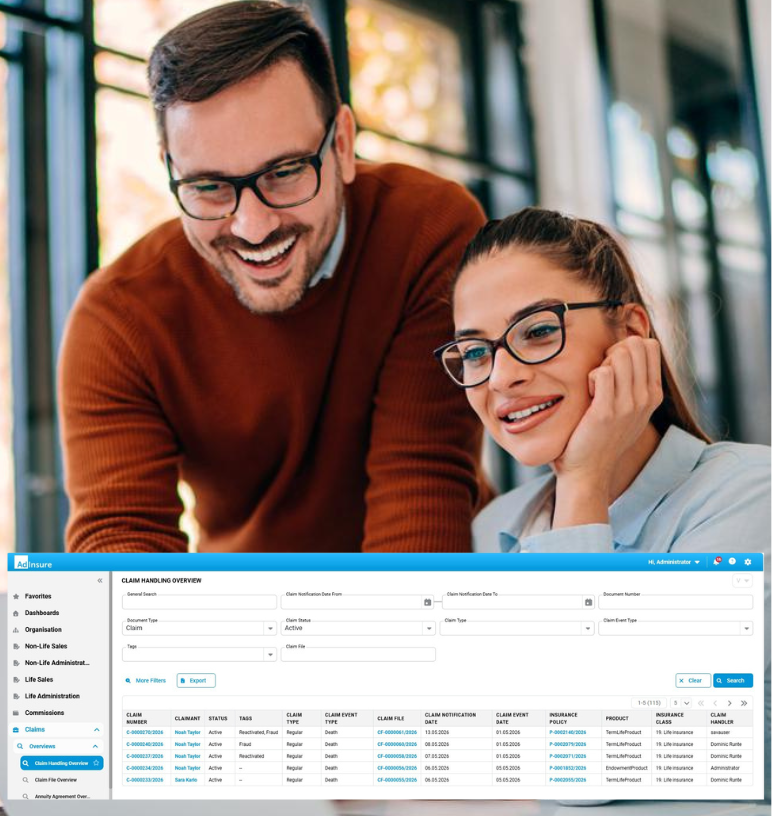Open the Claim Type dropdown

click(x=588, y=629)
